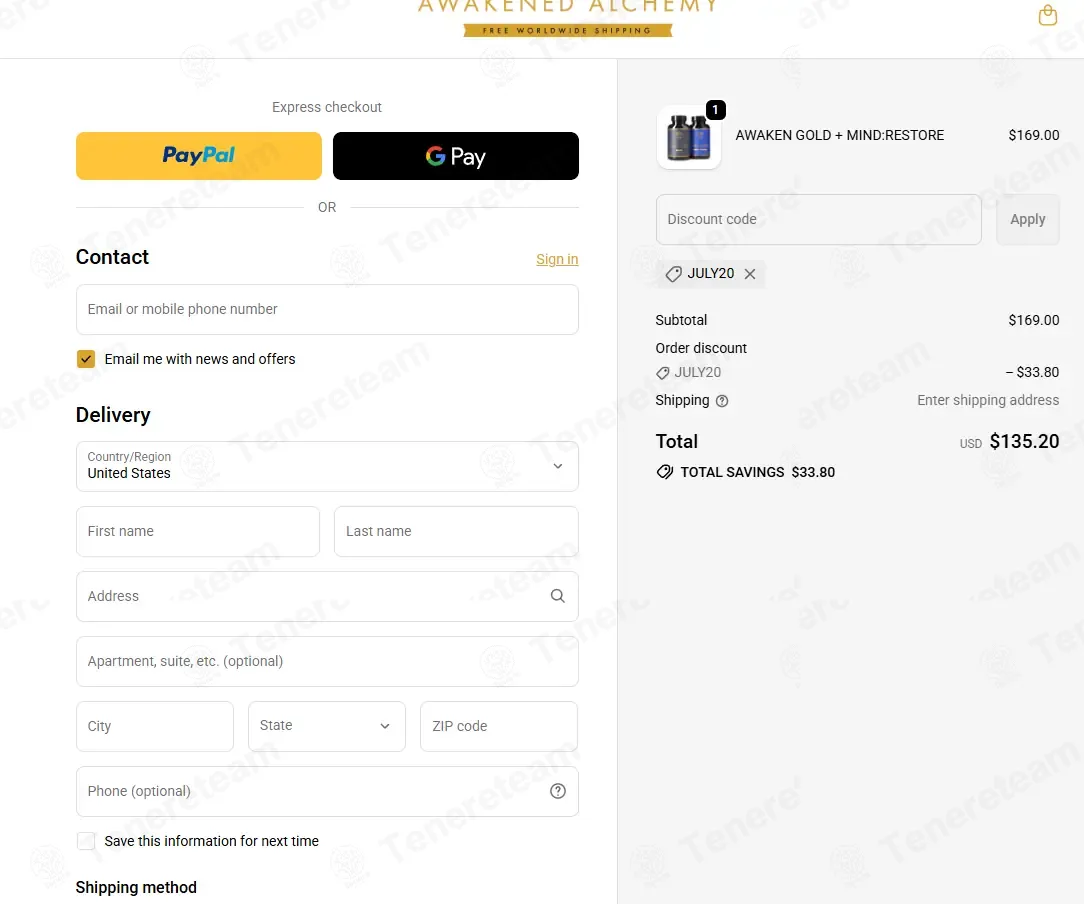Click the Awakened Alchemy logo

568,7
